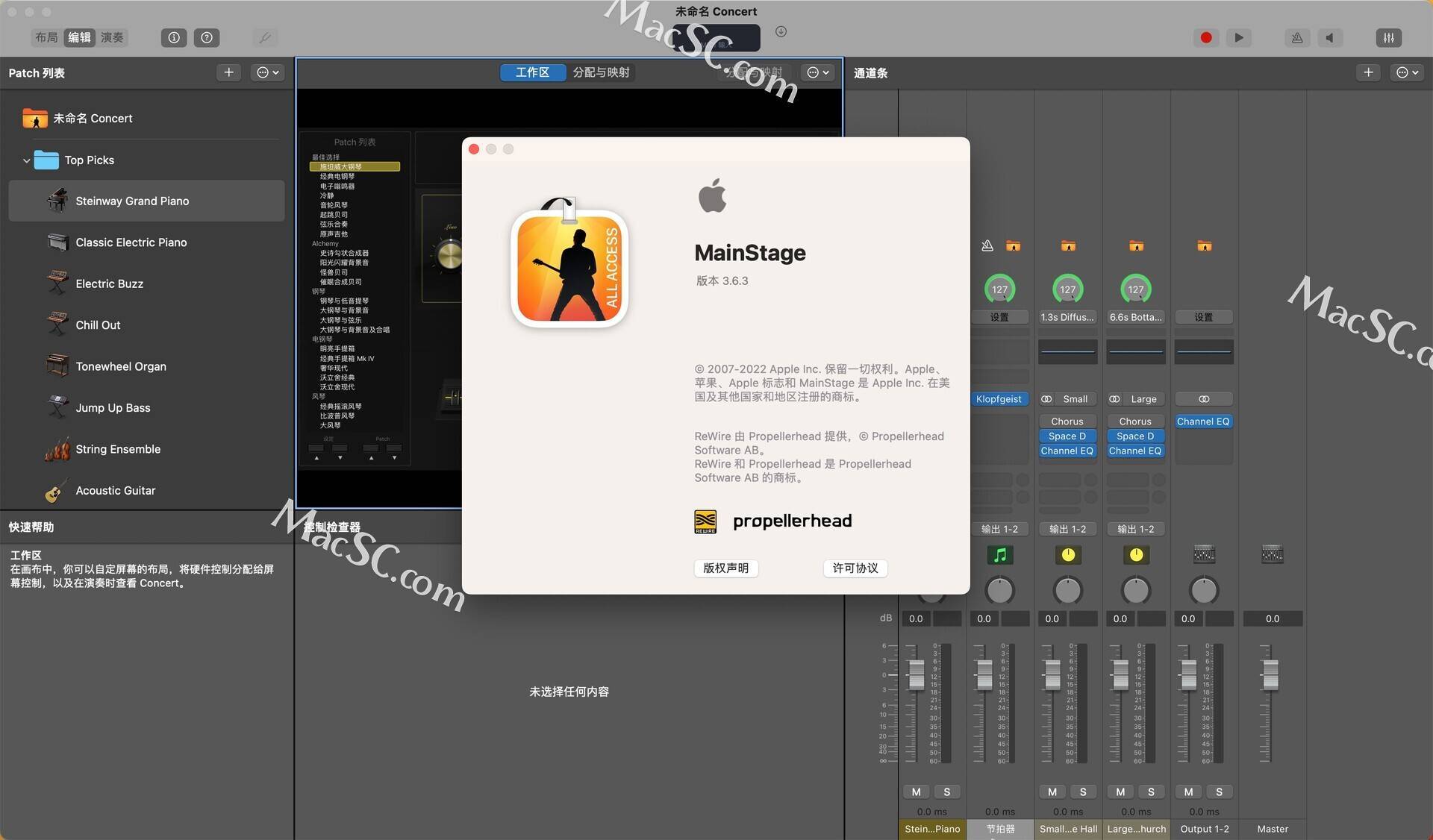This screenshot has width=1433, height=840.
Task: Start playback with the play button
Action: [1239, 37]
